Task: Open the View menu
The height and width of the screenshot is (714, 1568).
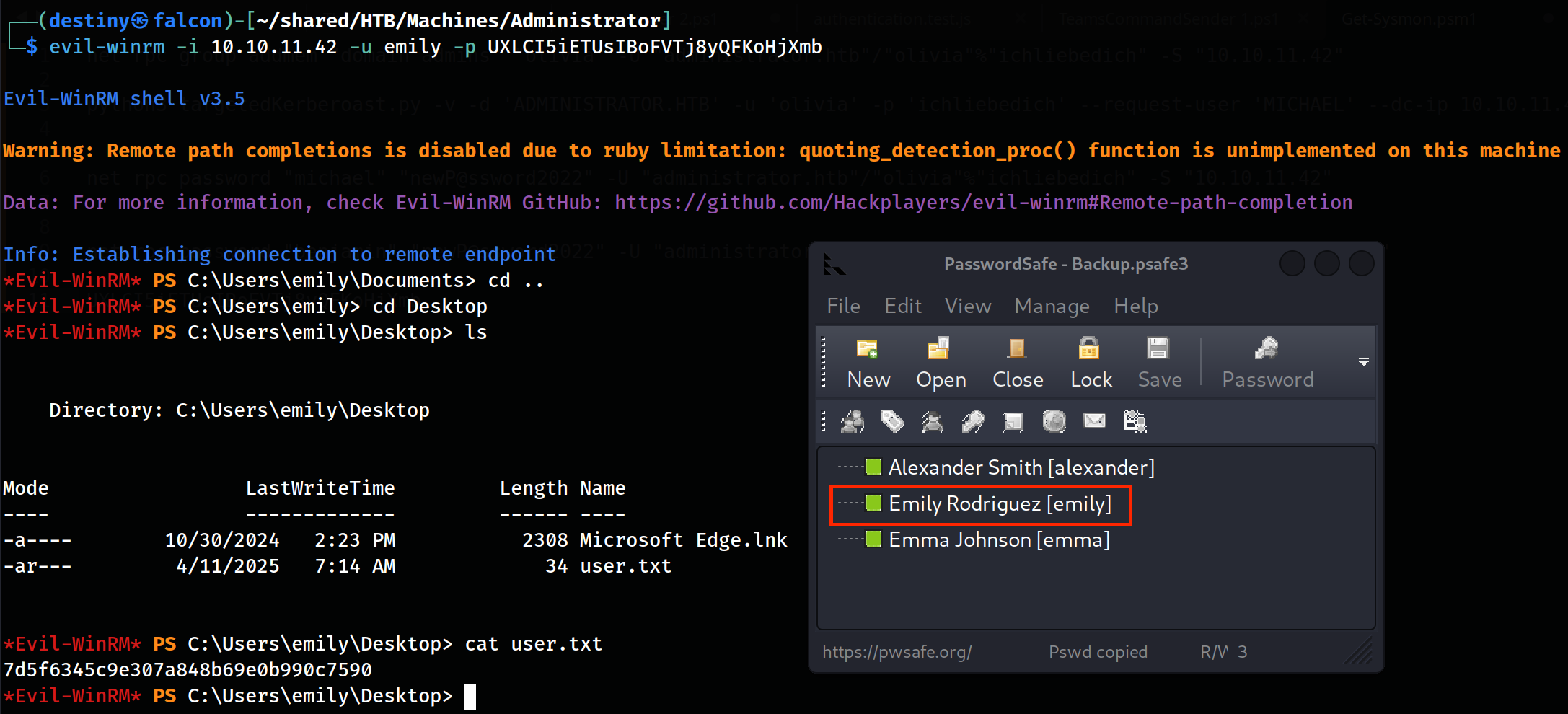Action: coord(968,307)
